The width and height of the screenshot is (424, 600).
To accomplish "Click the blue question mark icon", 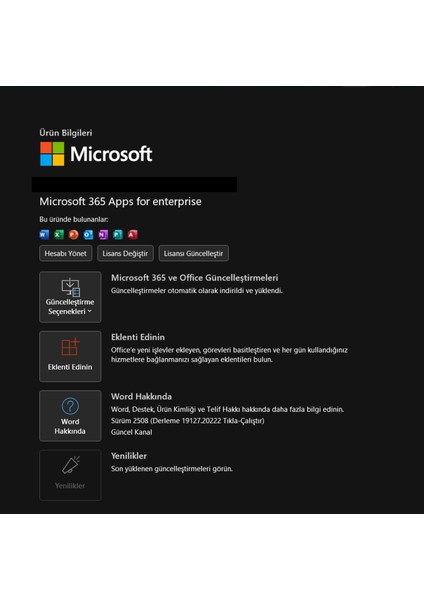I will 70,406.
